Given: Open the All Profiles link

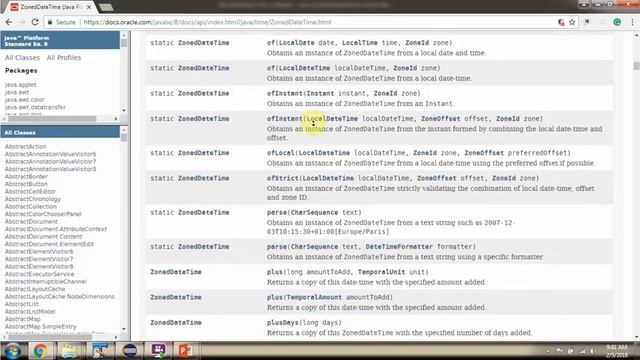Looking at the screenshot, I should (x=64, y=58).
